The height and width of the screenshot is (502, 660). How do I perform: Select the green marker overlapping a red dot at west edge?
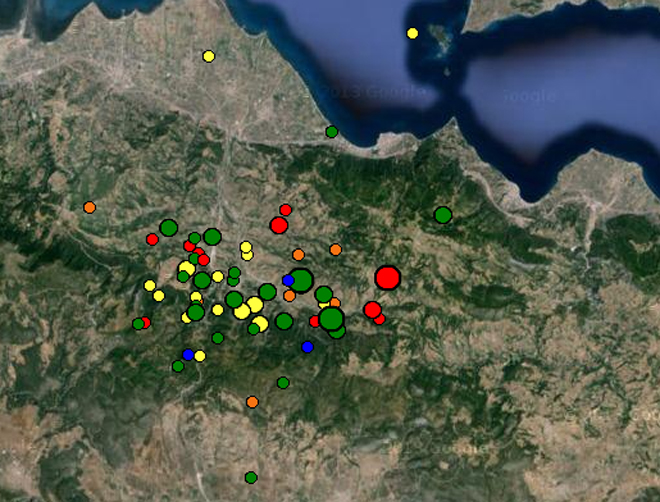click(138, 324)
